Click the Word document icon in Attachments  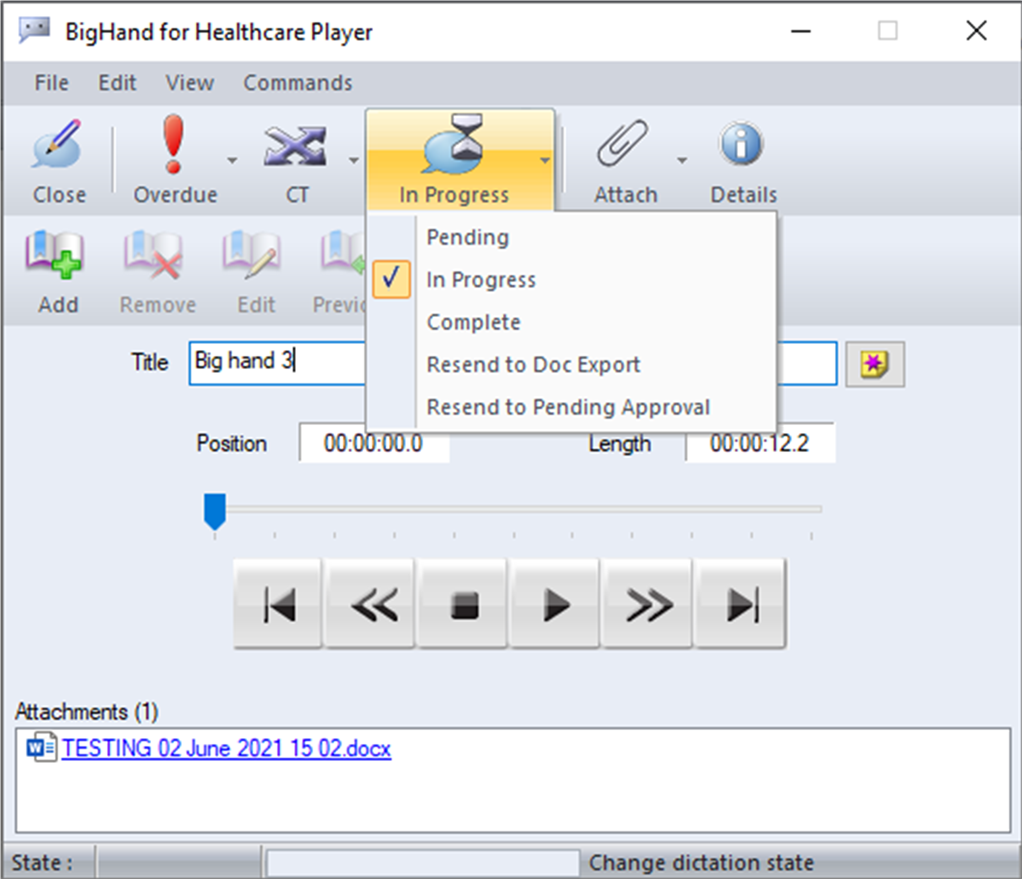[41, 747]
